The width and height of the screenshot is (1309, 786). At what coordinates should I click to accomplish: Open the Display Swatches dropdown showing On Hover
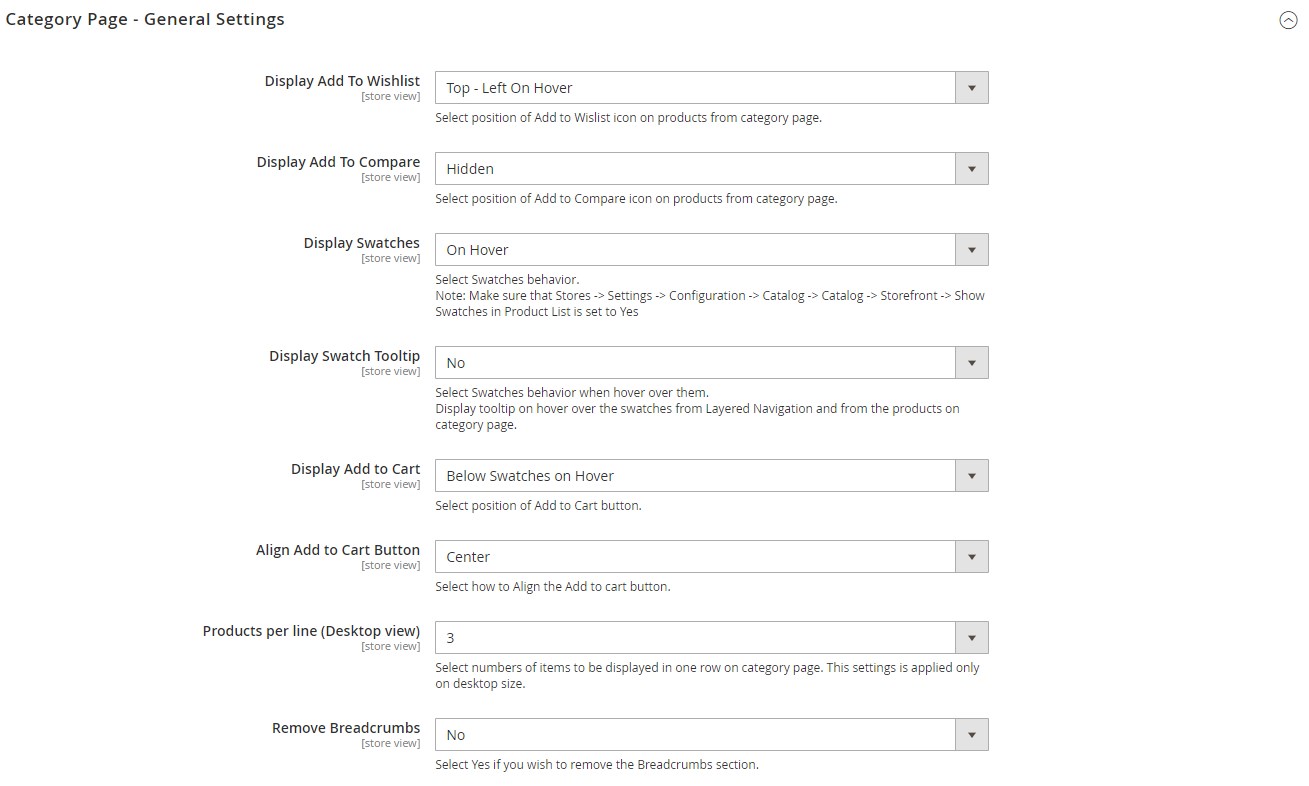point(711,250)
